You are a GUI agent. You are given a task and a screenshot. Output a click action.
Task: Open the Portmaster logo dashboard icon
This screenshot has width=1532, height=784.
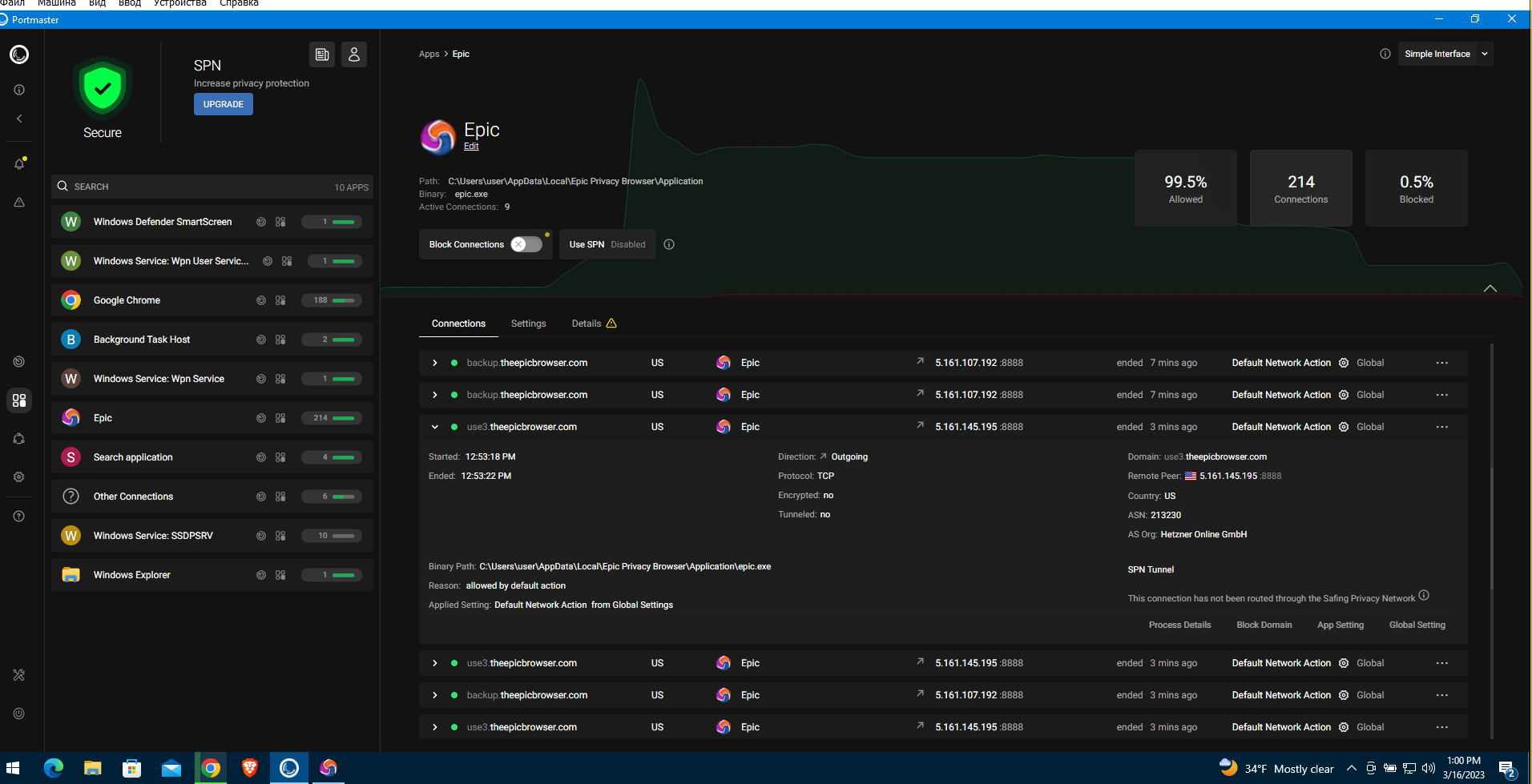pyautogui.click(x=19, y=54)
